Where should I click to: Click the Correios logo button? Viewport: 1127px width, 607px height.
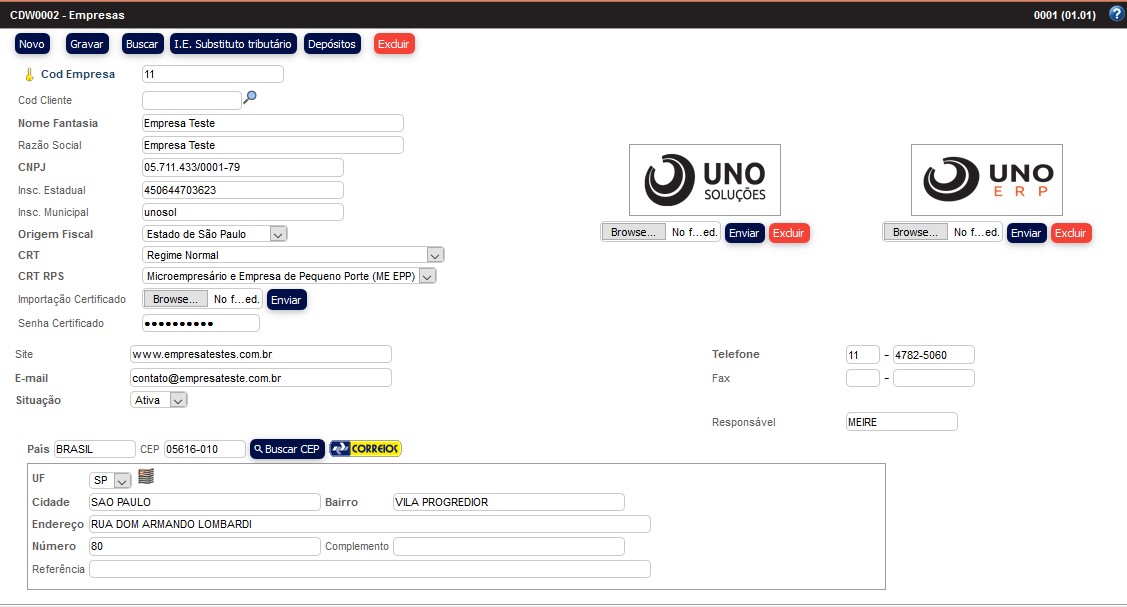pos(365,449)
